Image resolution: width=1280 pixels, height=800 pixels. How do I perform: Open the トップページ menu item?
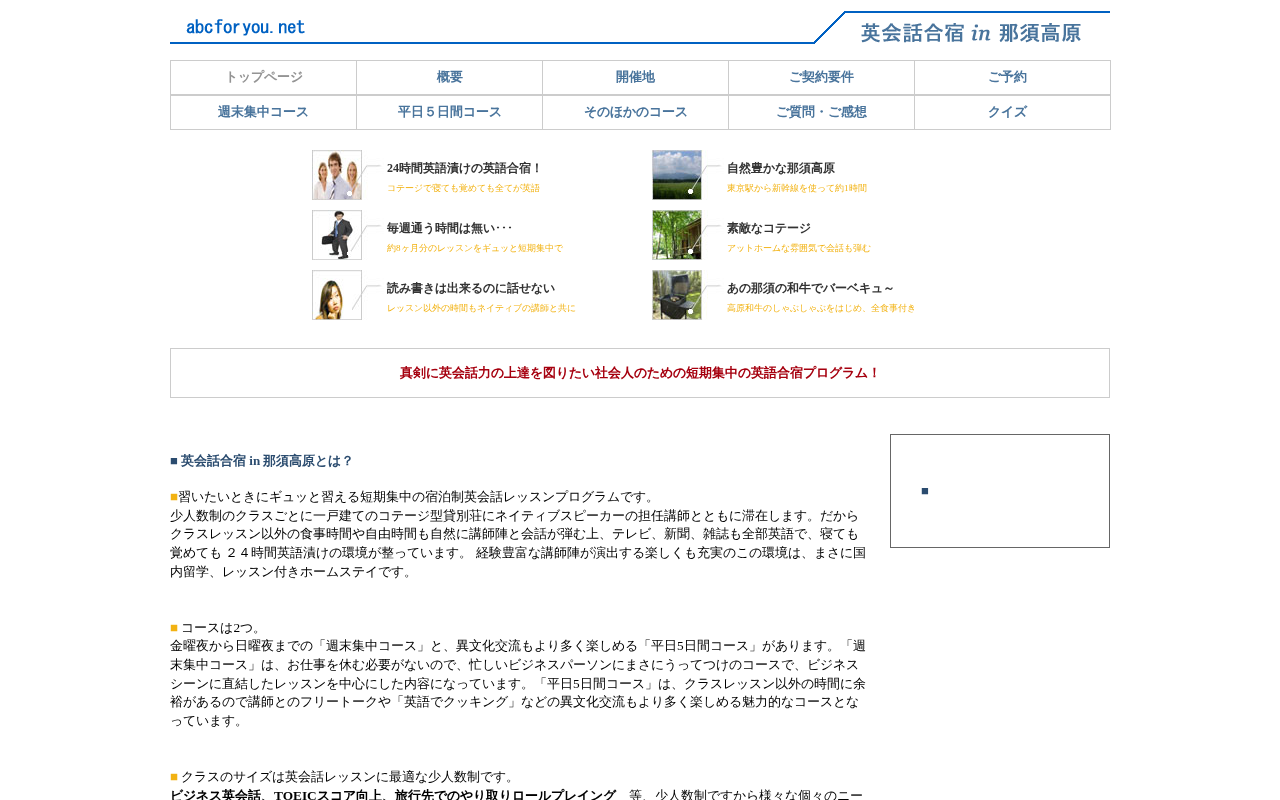click(x=264, y=77)
